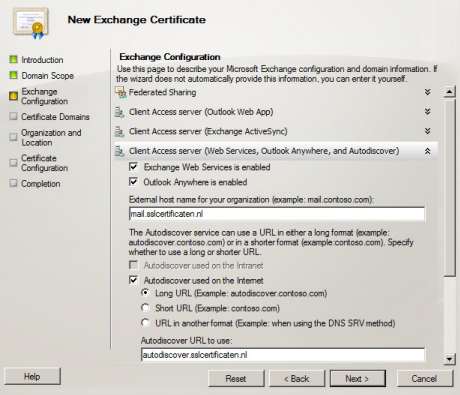Click the green Introduction step indicator
Viewport: 460px width, 395px height.
(13, 60)
